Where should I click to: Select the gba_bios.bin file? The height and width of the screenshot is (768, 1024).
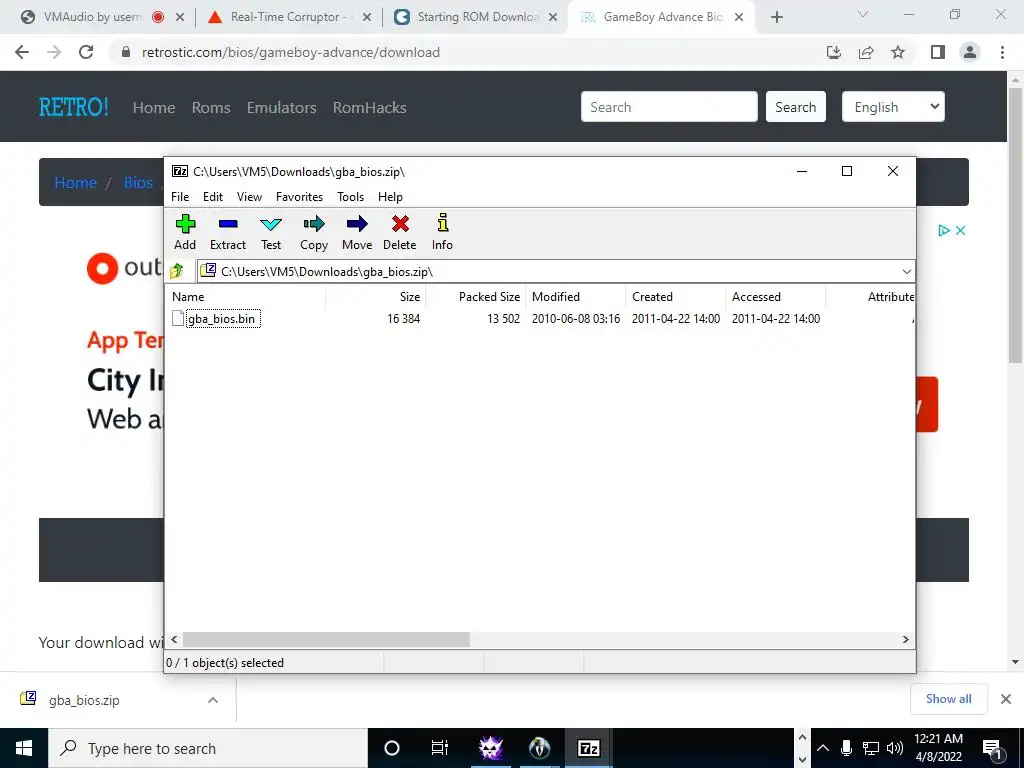pyautogui.click(x=221, y=319)
